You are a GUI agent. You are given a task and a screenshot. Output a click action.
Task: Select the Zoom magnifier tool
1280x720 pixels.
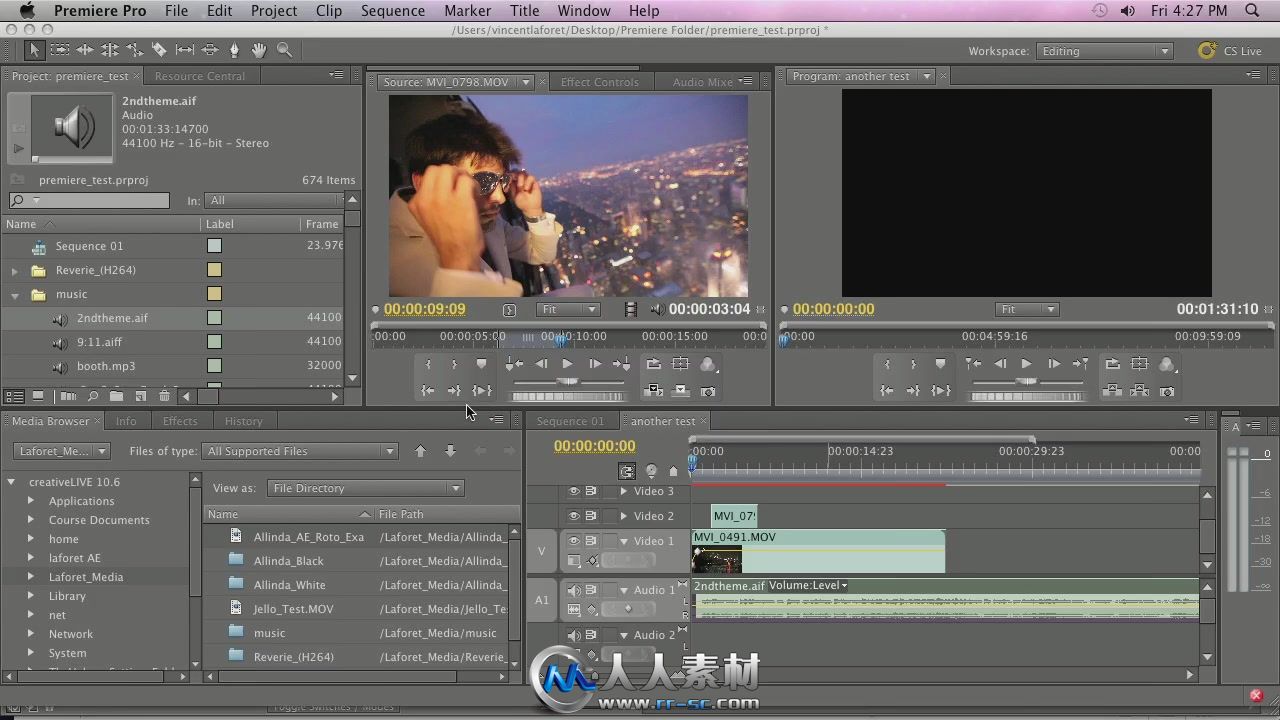[284, 50]
